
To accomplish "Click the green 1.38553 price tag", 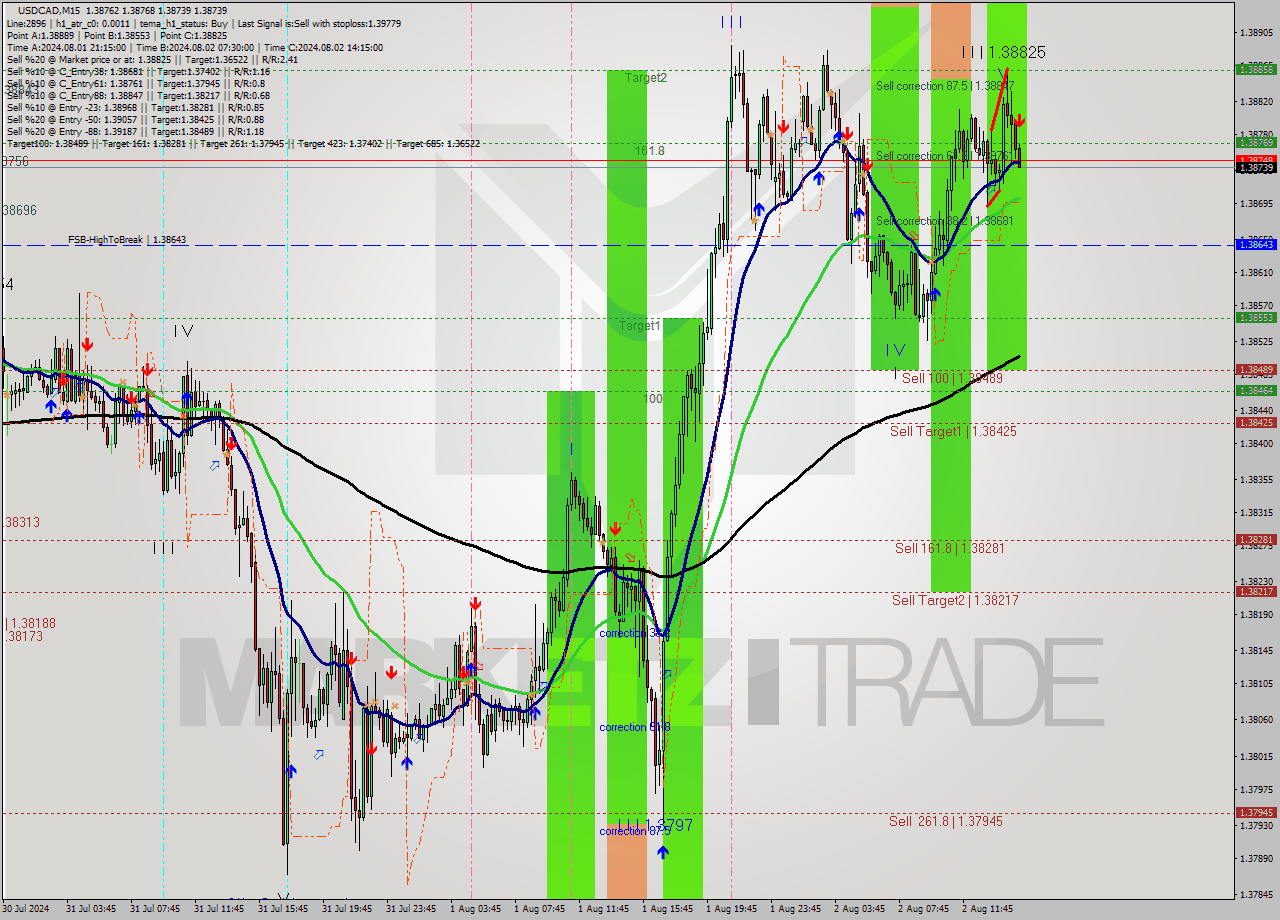I will 1255,317.
